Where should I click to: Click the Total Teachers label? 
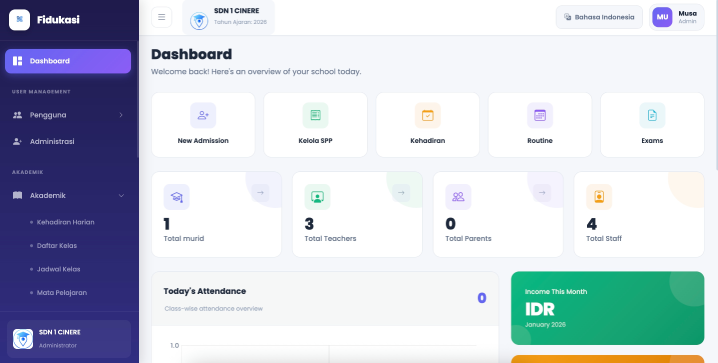tap(330, 238)
